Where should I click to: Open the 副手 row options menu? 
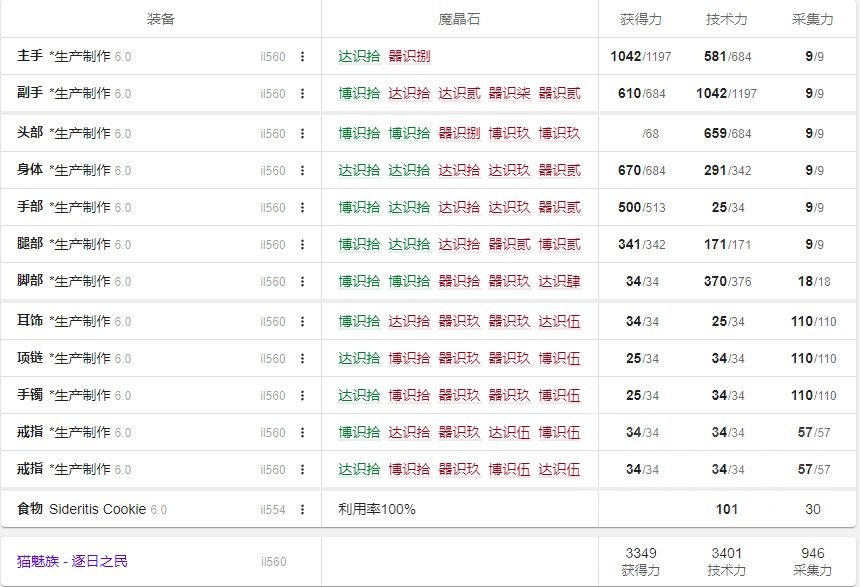coord(303,94)
